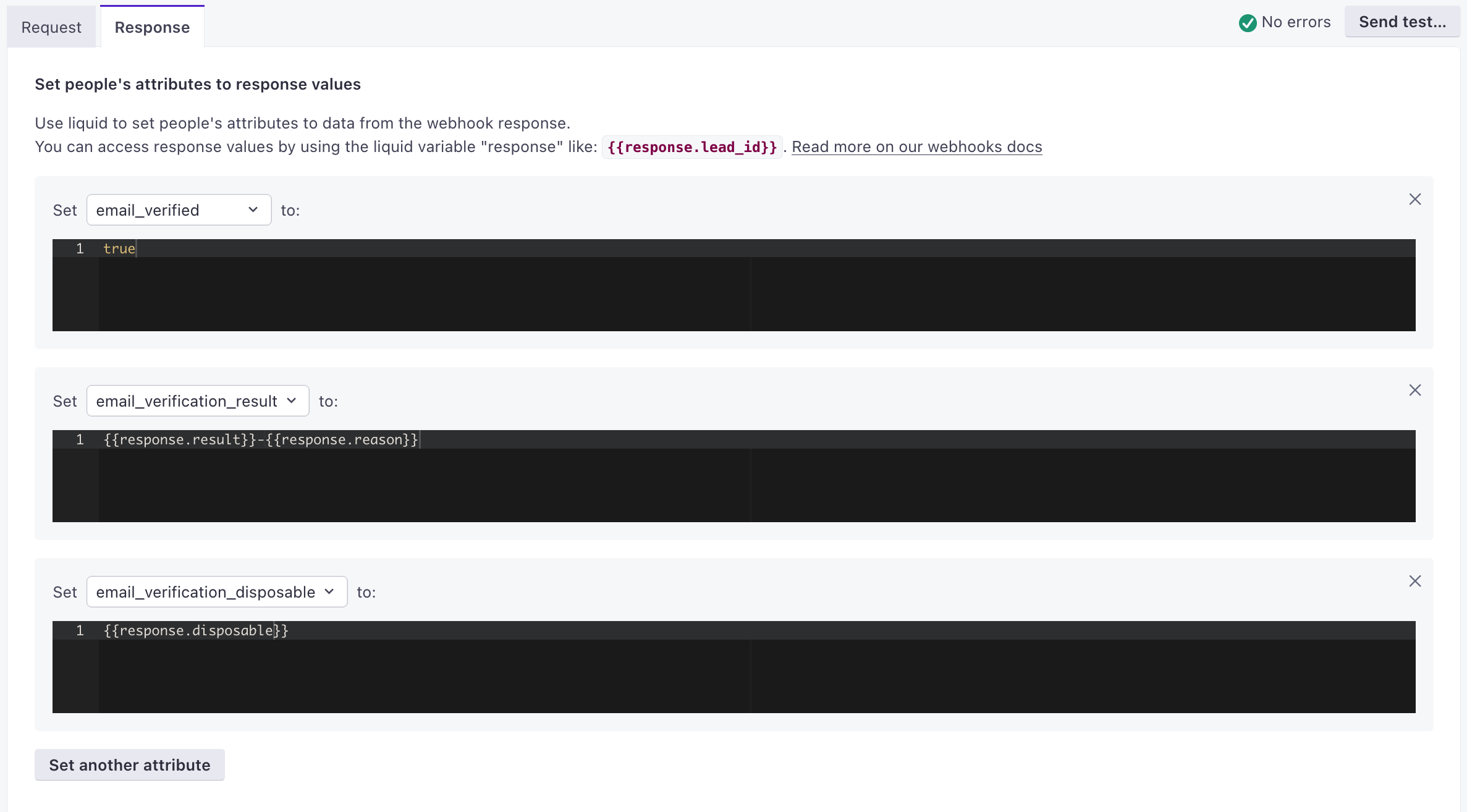Click 'Read more on our webhooks docs' link
Screen dimensions: 1467x812
[x=917, y=147]
